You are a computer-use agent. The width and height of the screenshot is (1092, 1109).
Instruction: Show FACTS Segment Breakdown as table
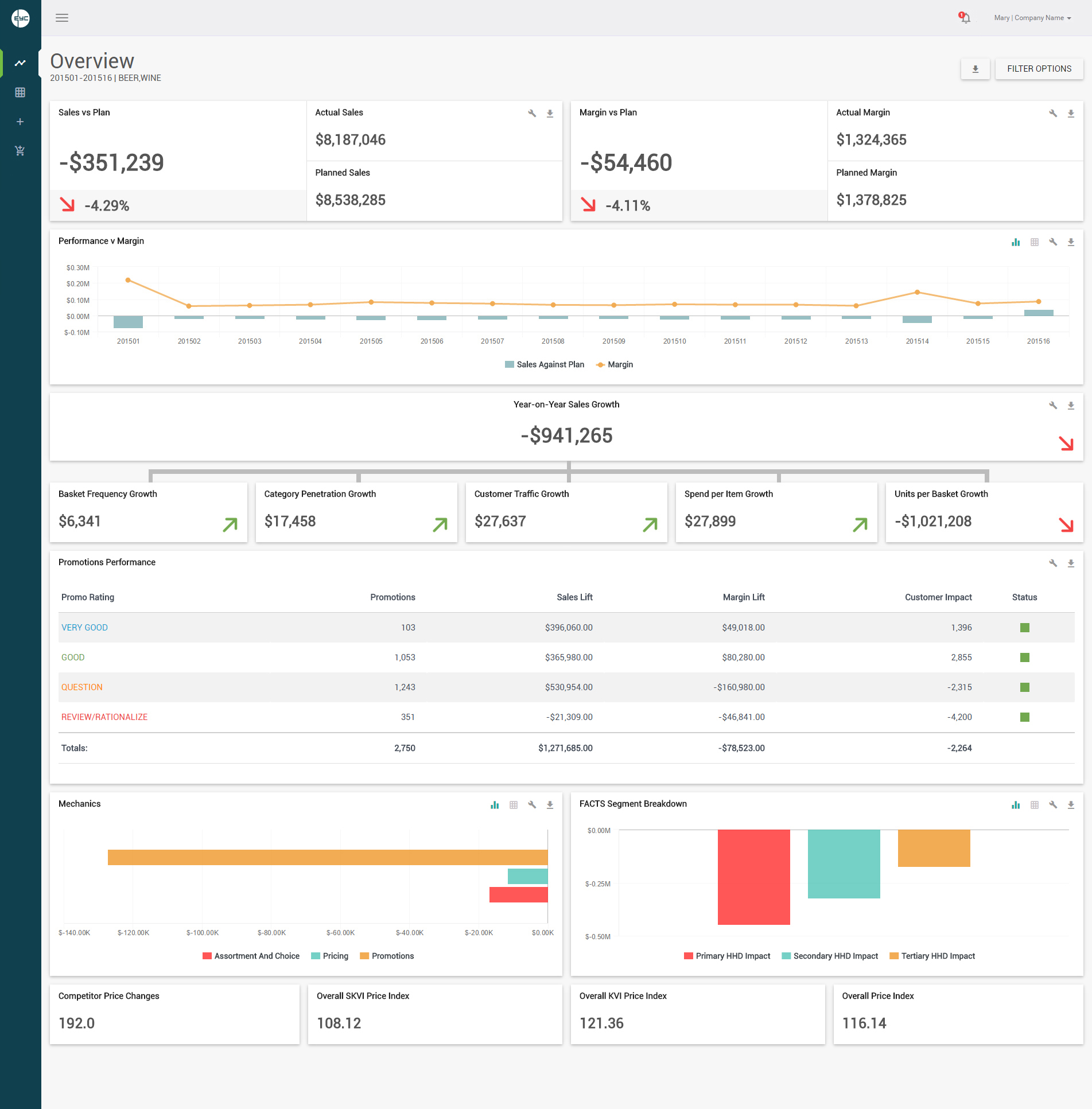click(1035, 805)
